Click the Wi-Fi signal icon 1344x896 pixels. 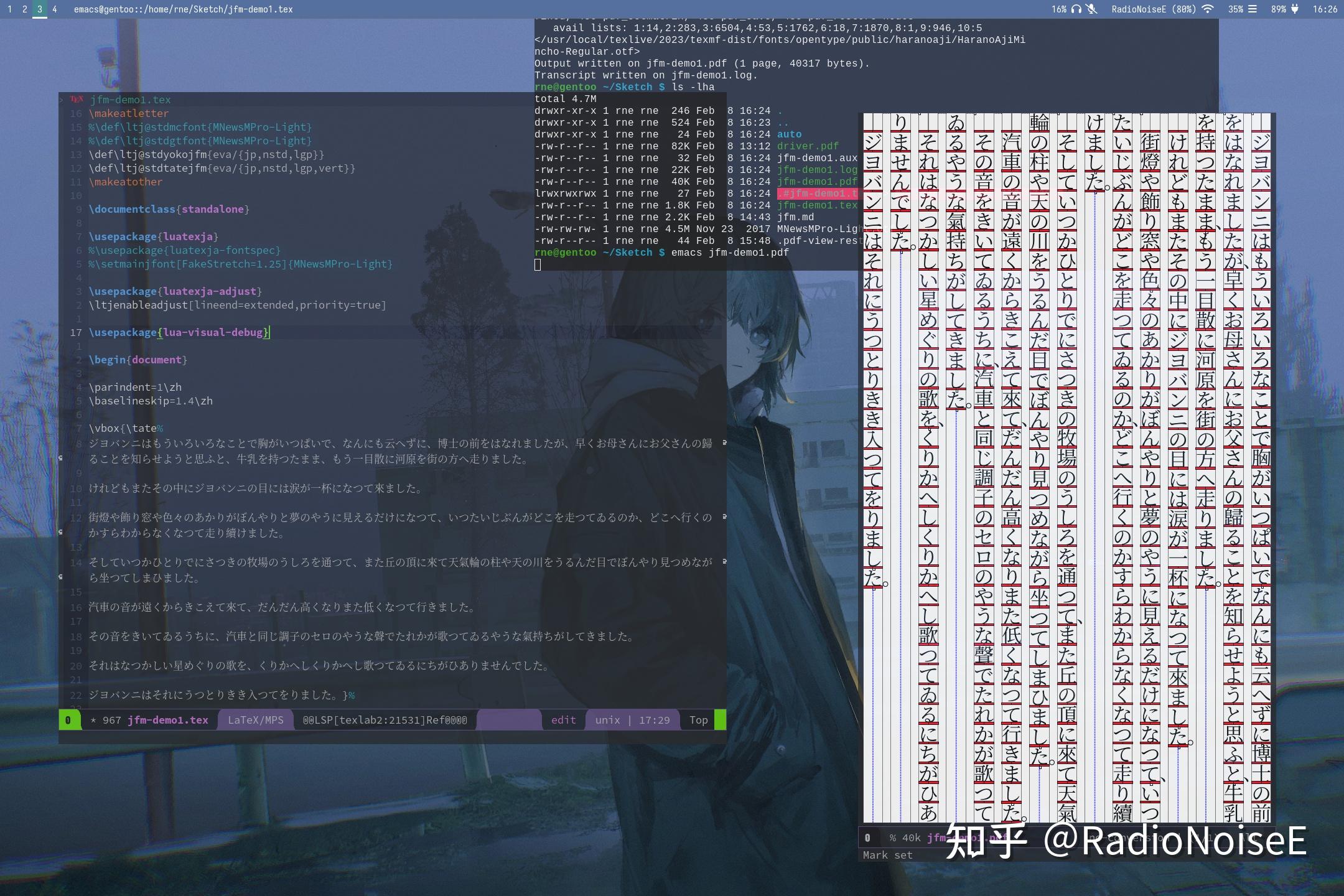tap(1208, 9)
